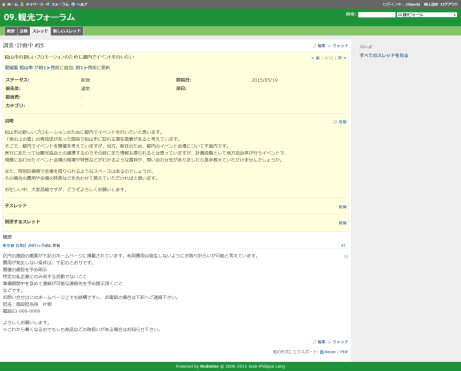Viewport: 461px width, 371px height.
Task: Open 'View all threads' sidebar link
Action: 384,55
